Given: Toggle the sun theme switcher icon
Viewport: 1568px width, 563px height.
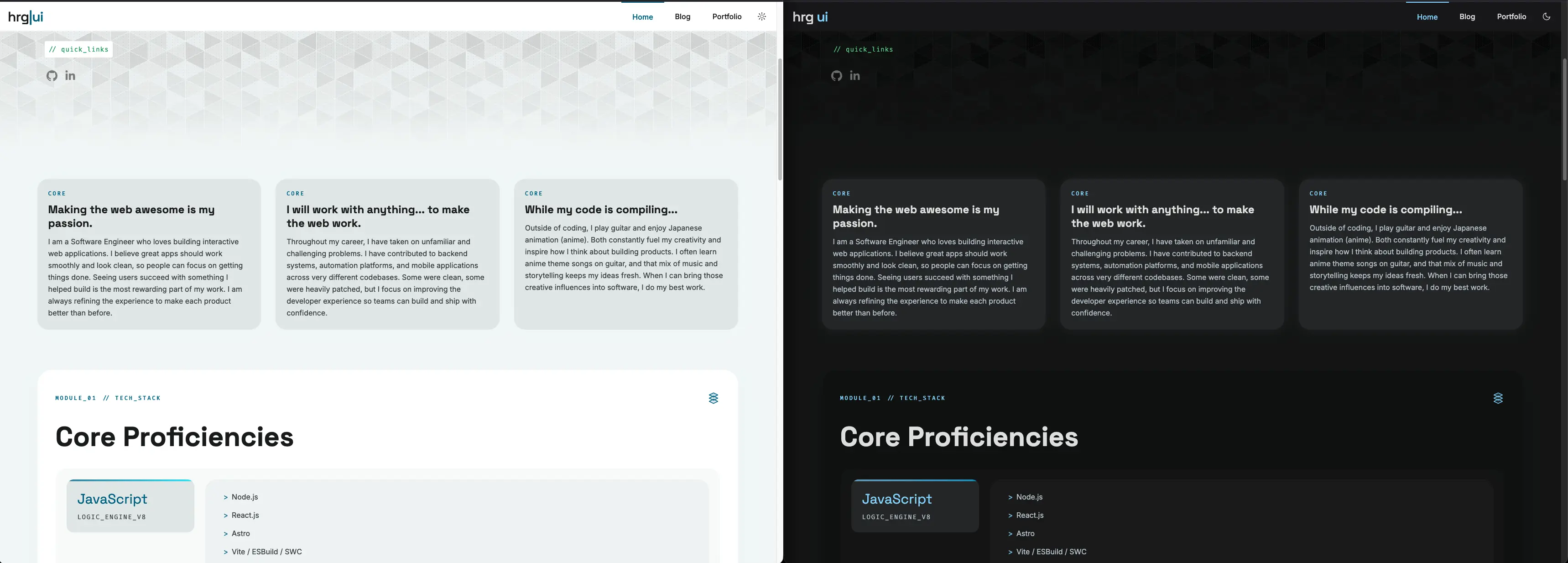Looking at the screenshot, I should coord(761,16).
